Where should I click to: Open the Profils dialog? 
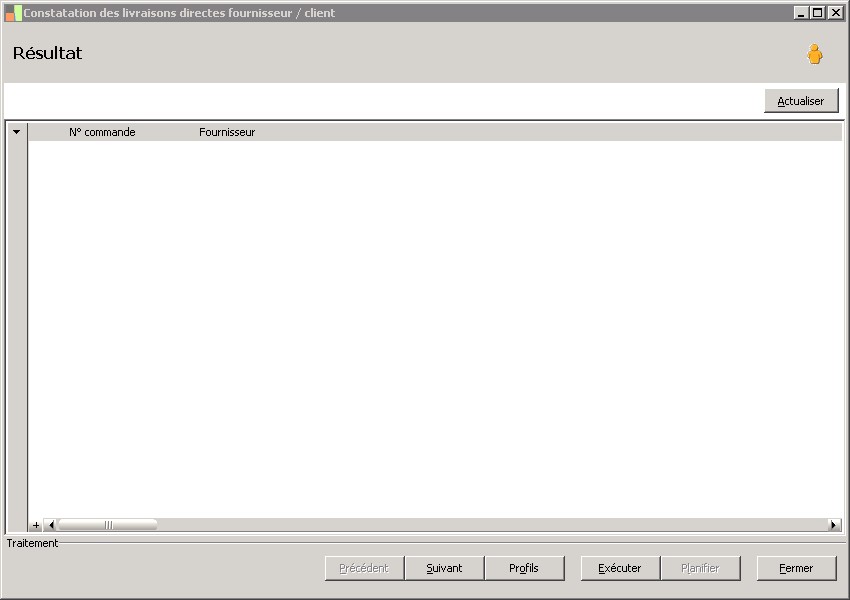point(524,568)
